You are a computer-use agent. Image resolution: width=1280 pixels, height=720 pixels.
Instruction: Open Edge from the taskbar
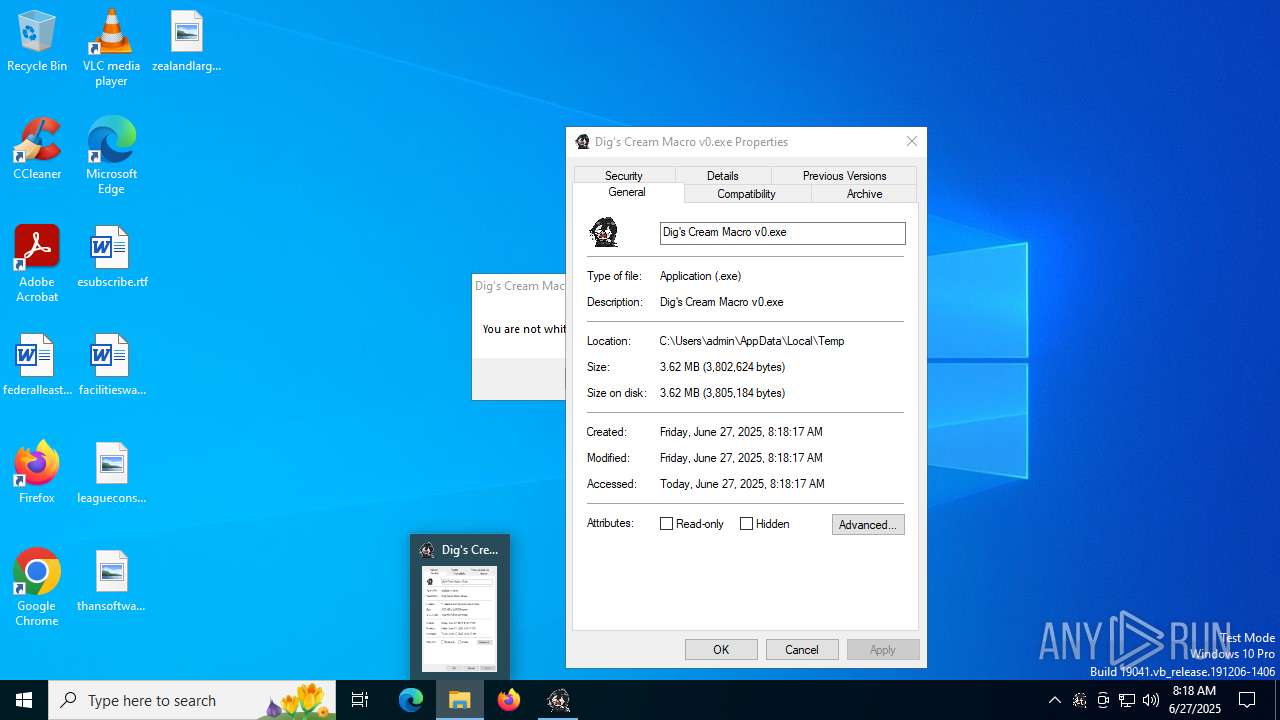coord(411,700)
